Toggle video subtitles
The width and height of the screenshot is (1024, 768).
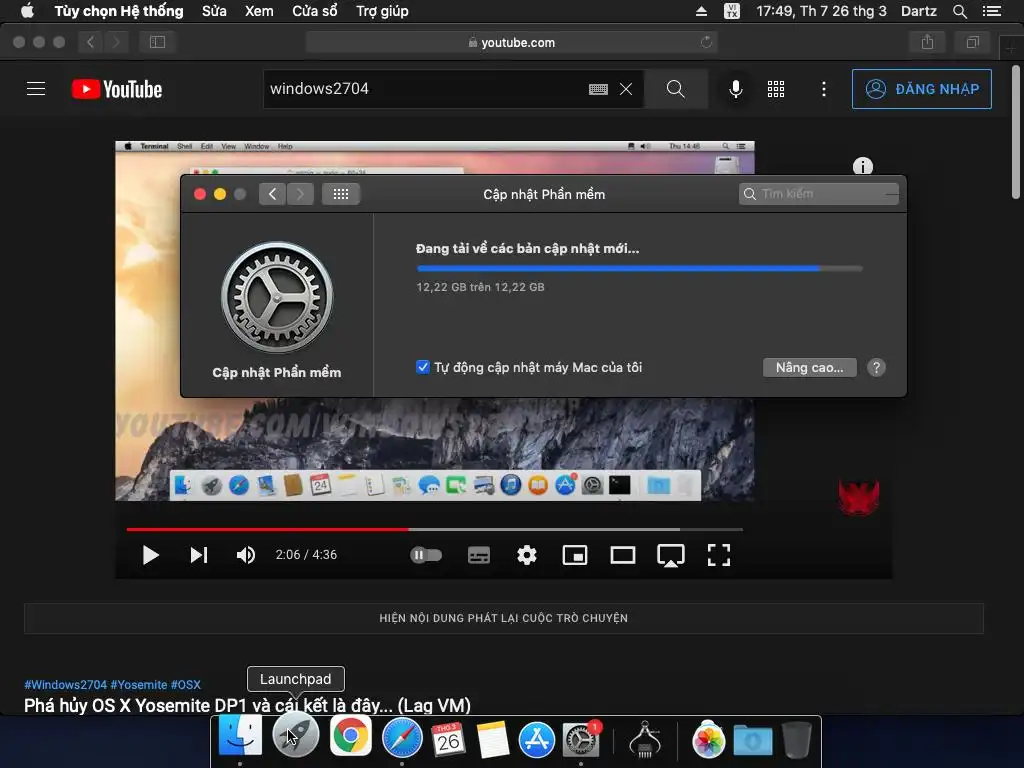(x=479, y=555)
